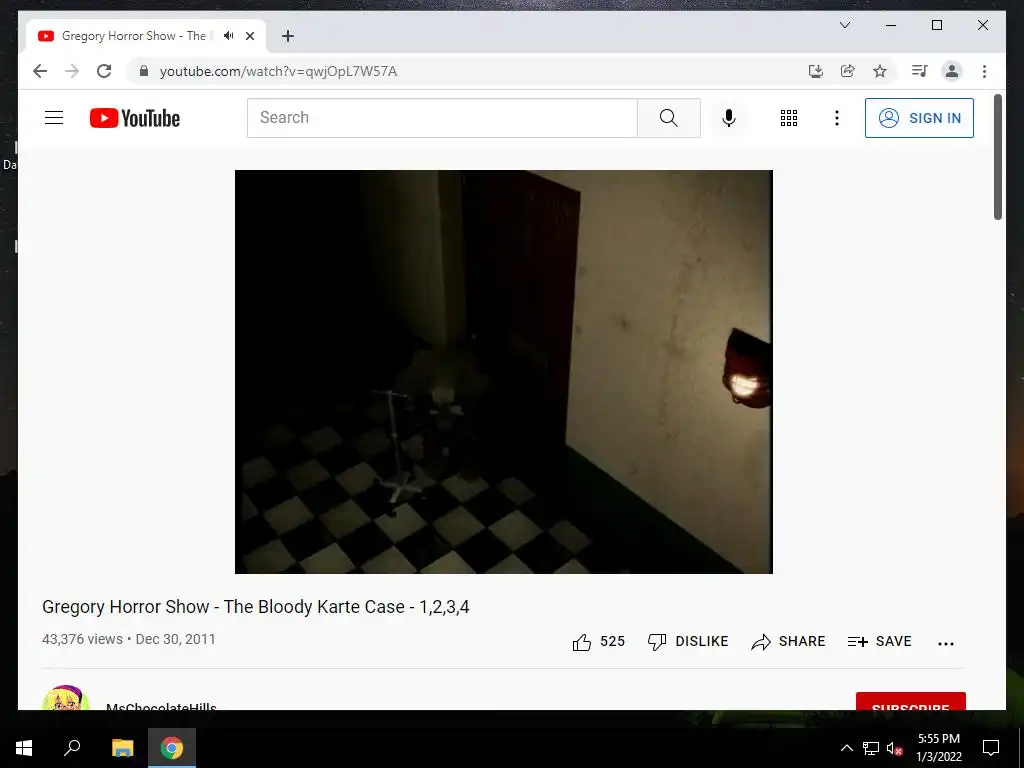Screen dimensions: 1024x768
Task: Type in the YouTube Search field
Action: (x=442, y=118)
